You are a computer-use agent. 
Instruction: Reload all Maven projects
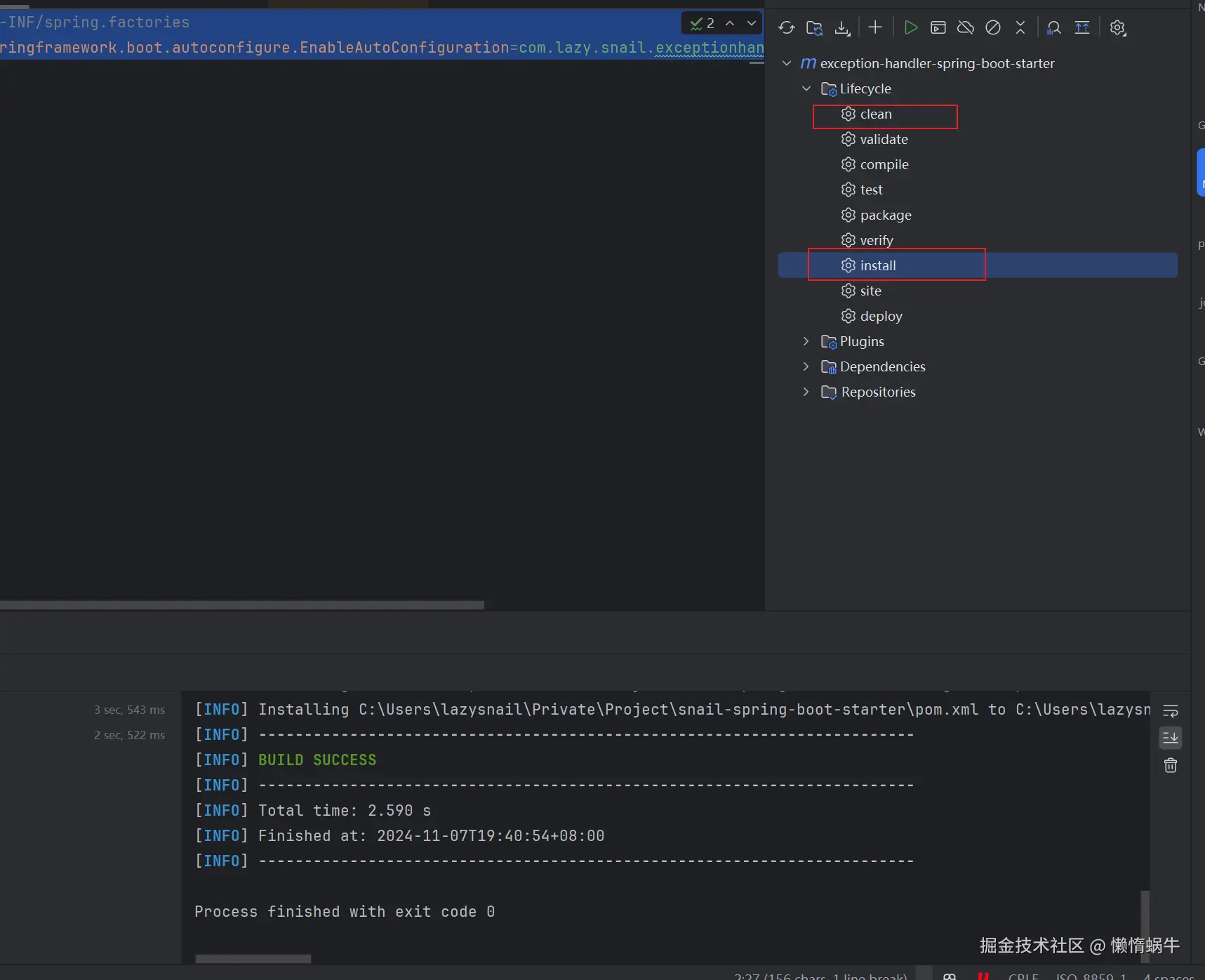(x=787, y=27)
